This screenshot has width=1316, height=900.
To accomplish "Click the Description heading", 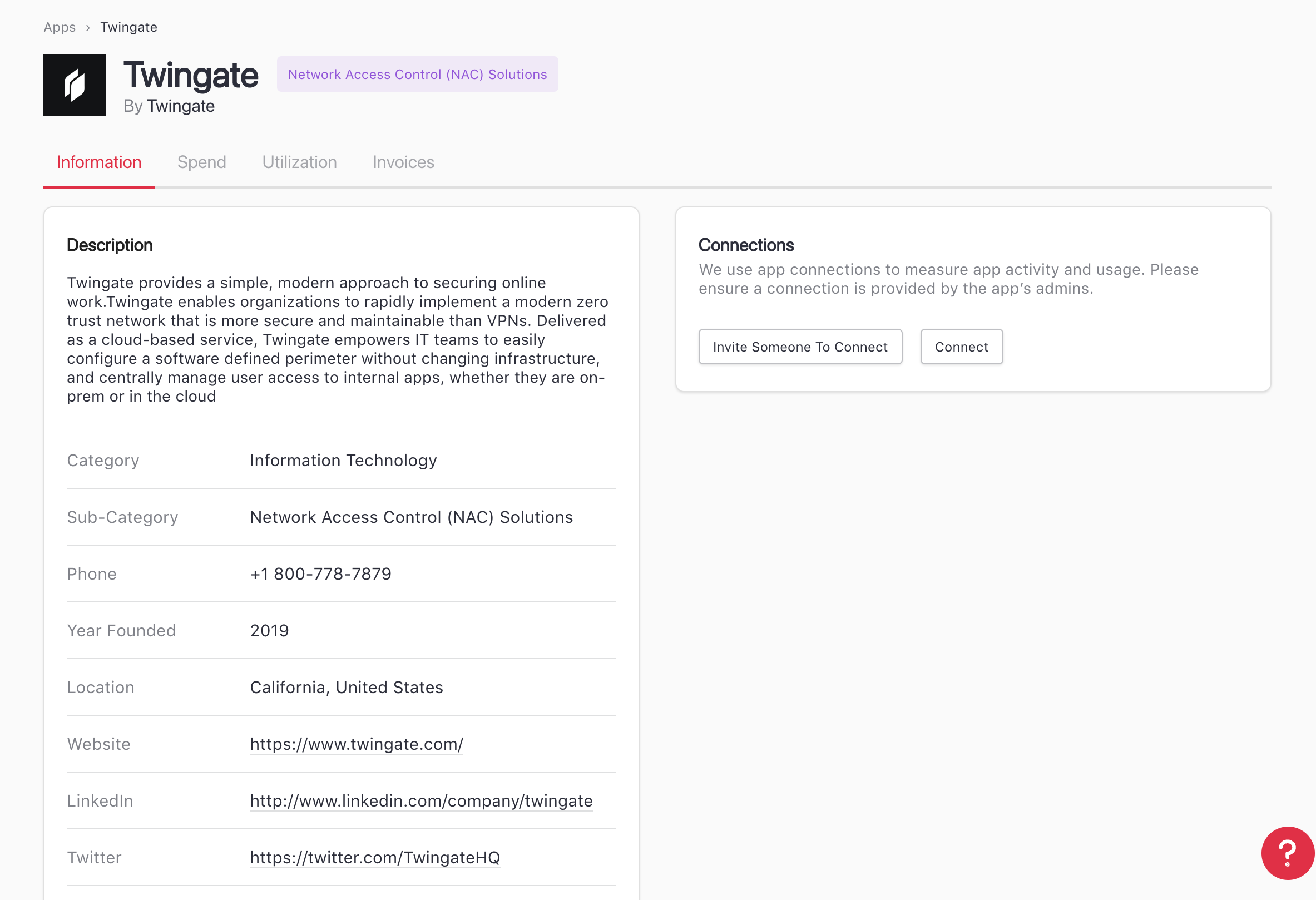I will 110,245.
